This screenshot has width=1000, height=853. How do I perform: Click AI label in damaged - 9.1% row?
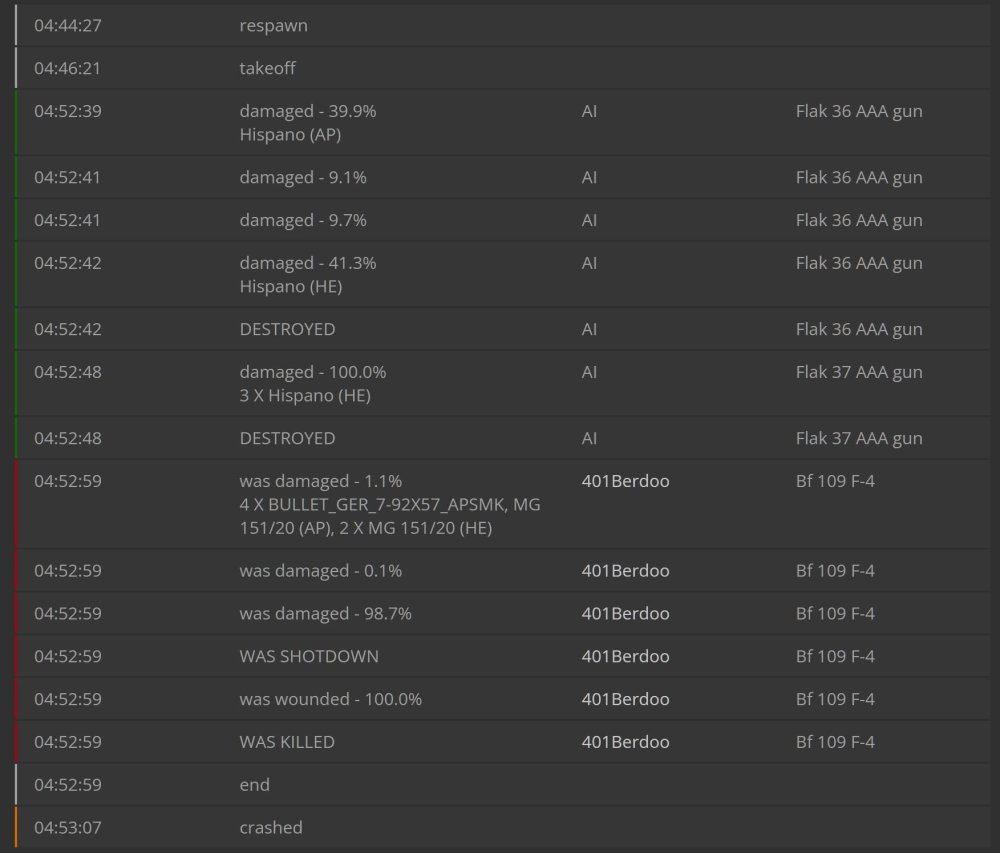tap(589, 178)
